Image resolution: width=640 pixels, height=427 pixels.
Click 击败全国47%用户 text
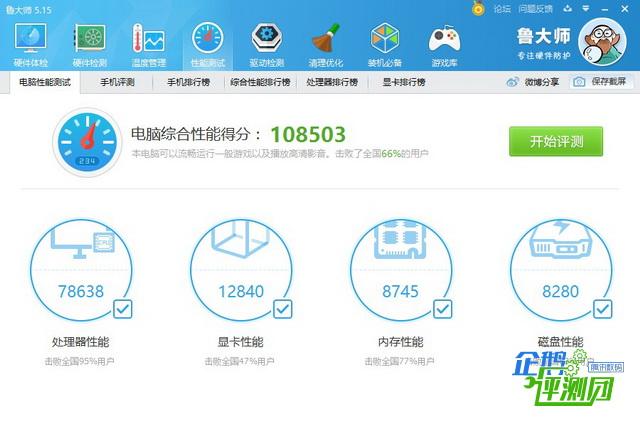tap(240, 361)
